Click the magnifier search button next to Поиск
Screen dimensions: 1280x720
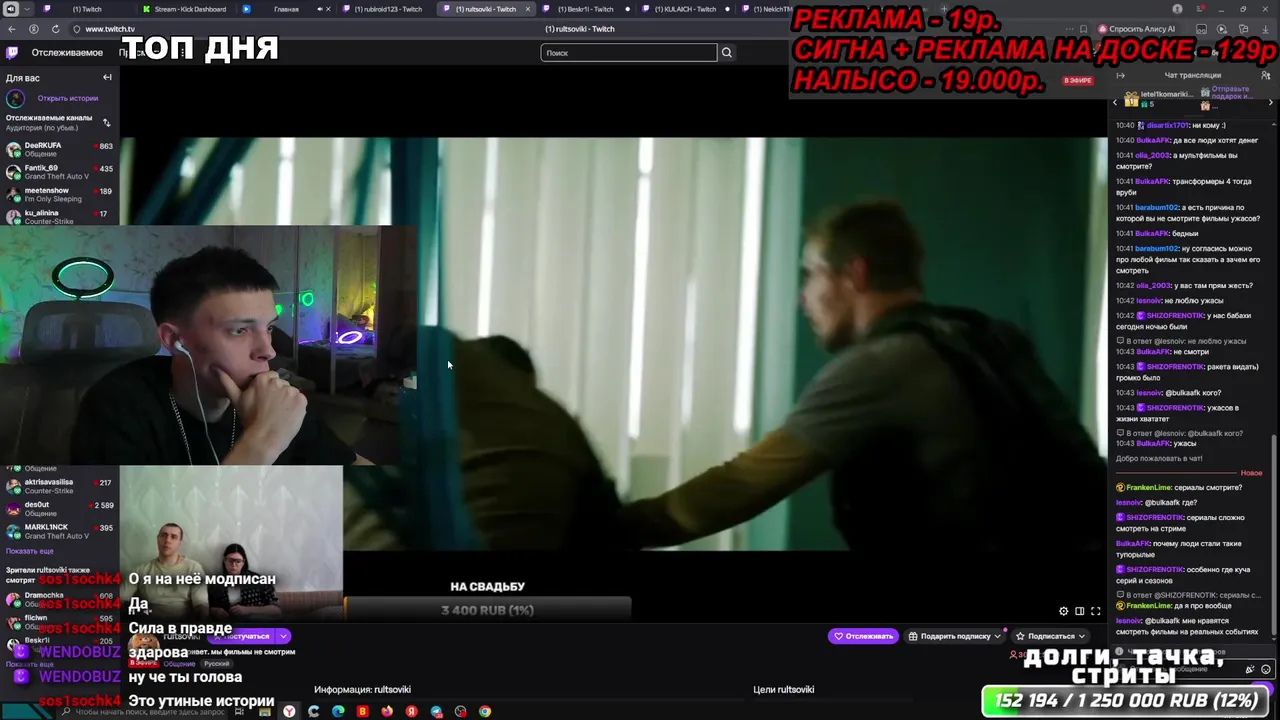click(x=727, y=52)
